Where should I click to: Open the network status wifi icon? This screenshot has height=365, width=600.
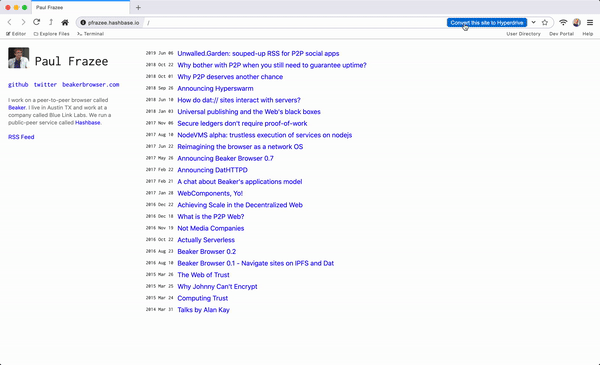(x=563, y=23)
